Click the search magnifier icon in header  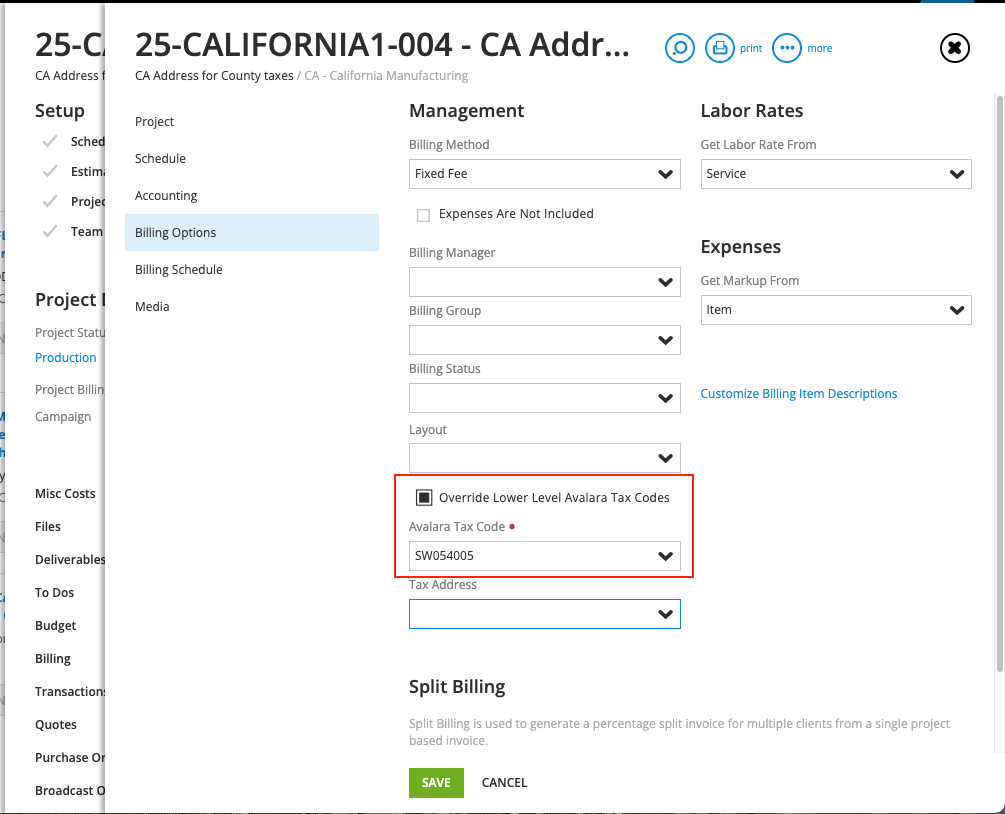pos(679,48)
